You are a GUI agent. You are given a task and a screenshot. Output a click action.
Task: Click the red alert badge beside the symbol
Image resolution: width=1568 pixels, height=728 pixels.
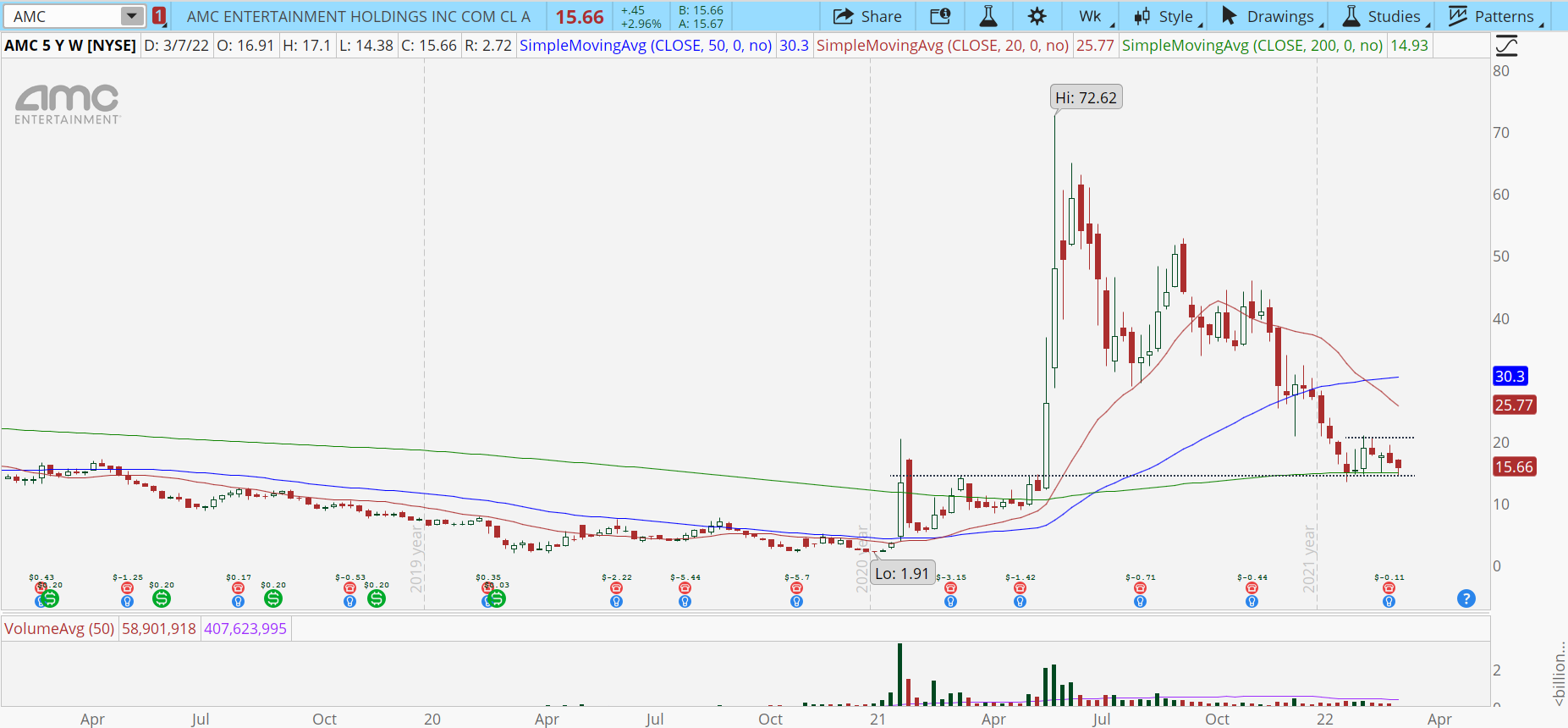[x=159, y=16]
